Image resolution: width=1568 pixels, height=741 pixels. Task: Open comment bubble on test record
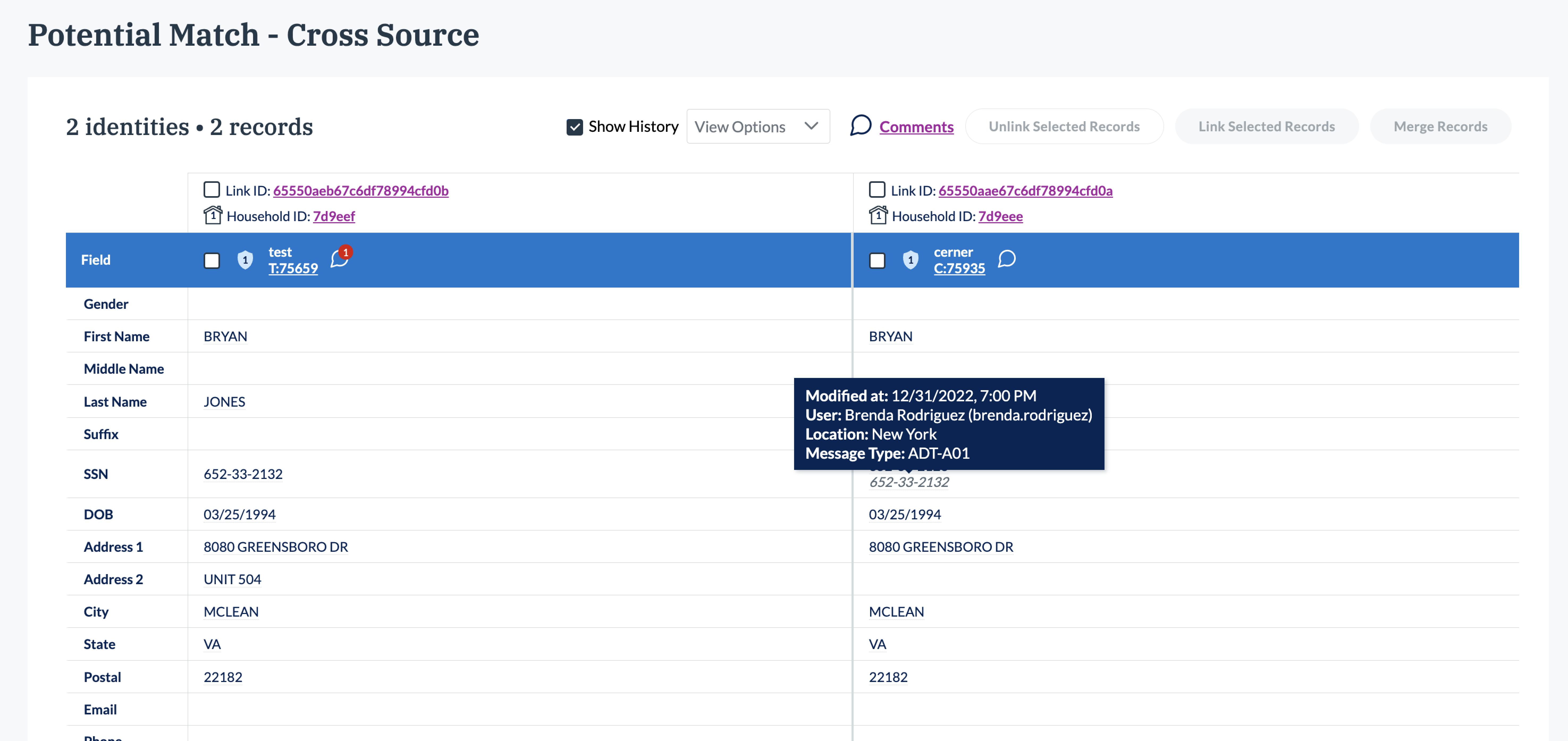point(339,259)
